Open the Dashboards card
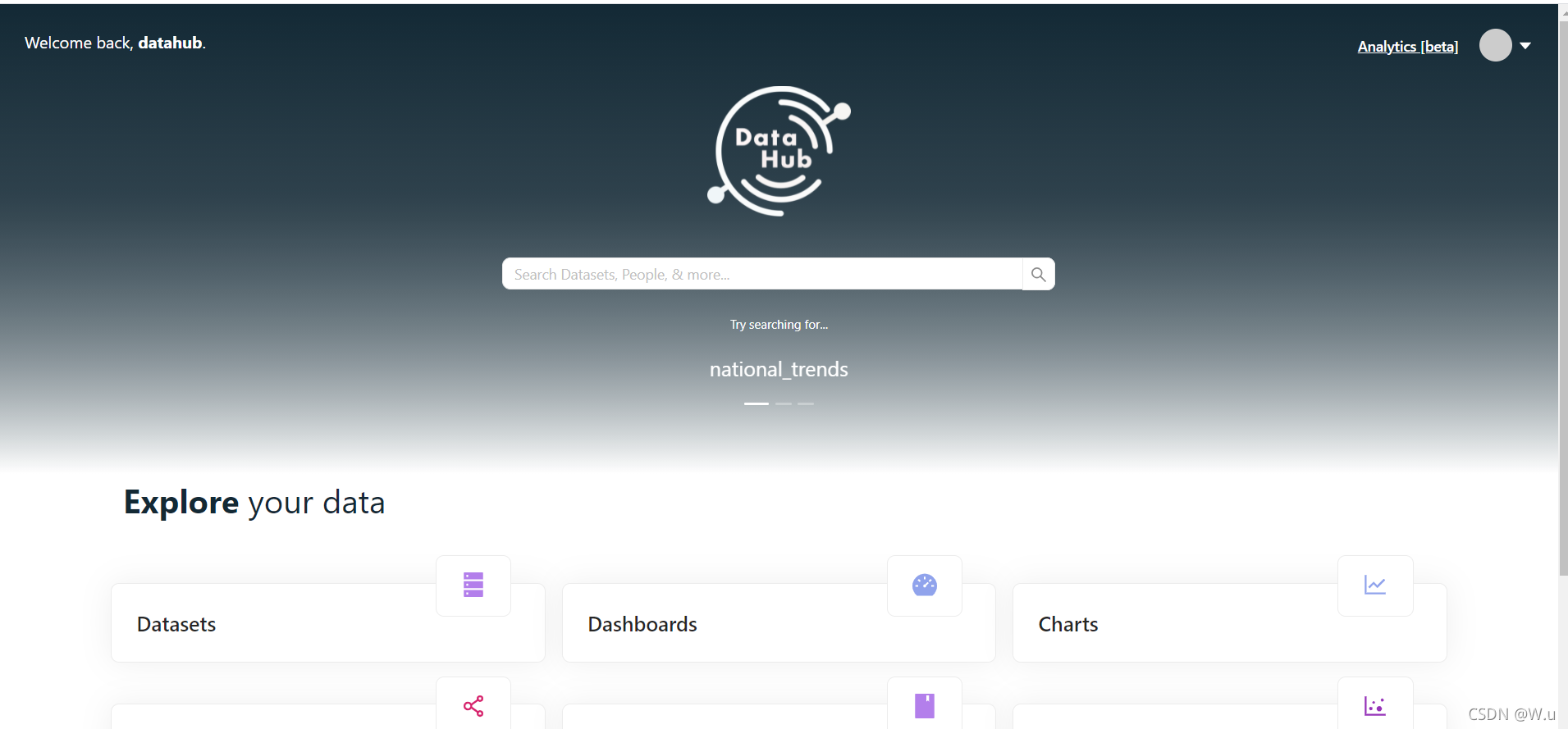The height and width of the screenshot is (729, 1568). 779,623
